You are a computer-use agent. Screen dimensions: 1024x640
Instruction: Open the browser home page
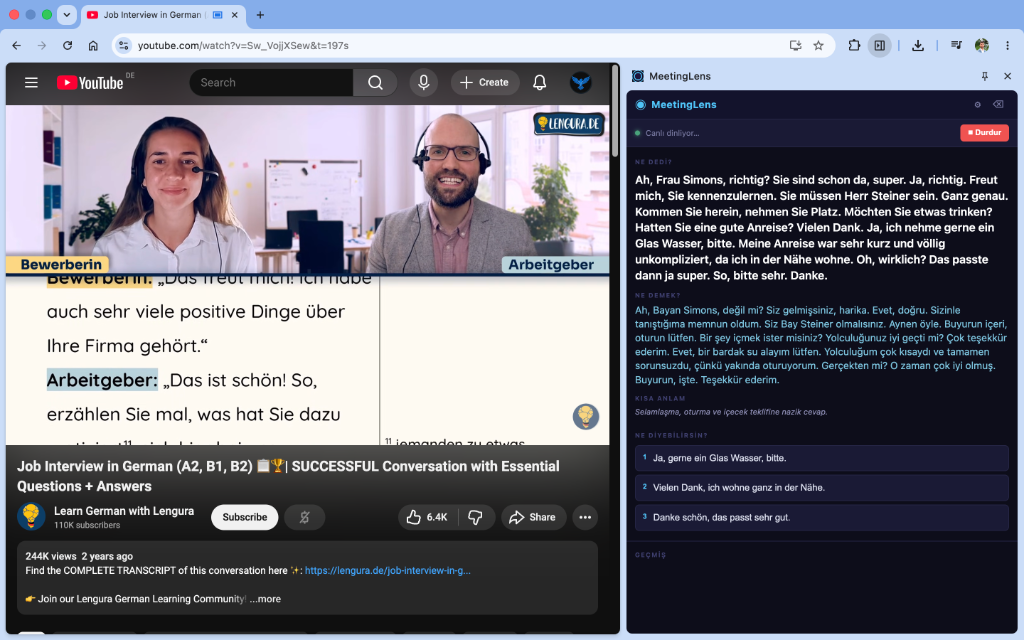[x=93, y=46]
